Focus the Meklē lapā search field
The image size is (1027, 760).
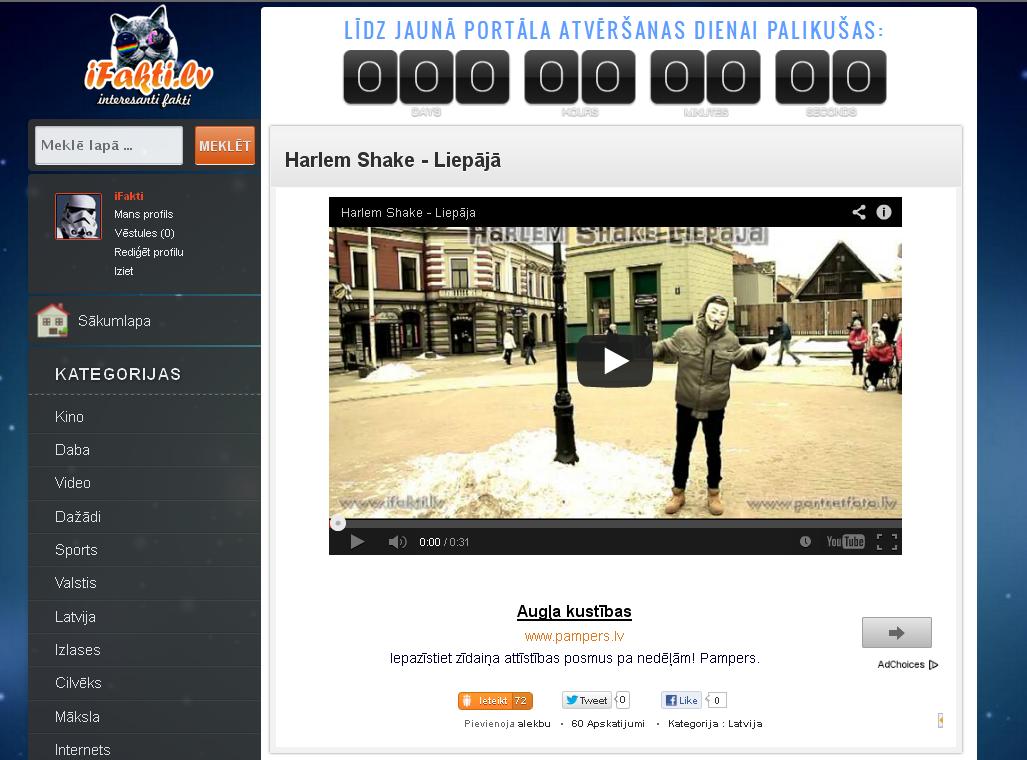109,145
